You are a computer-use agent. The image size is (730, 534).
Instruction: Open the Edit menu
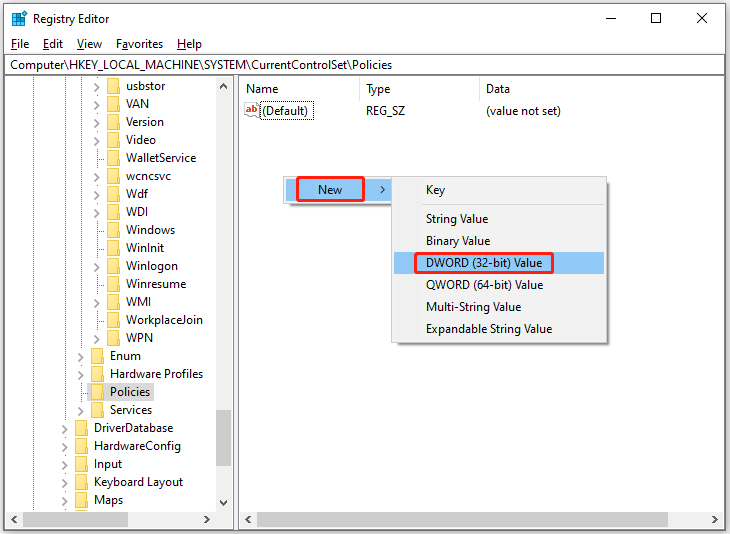[x=53, y=44]
